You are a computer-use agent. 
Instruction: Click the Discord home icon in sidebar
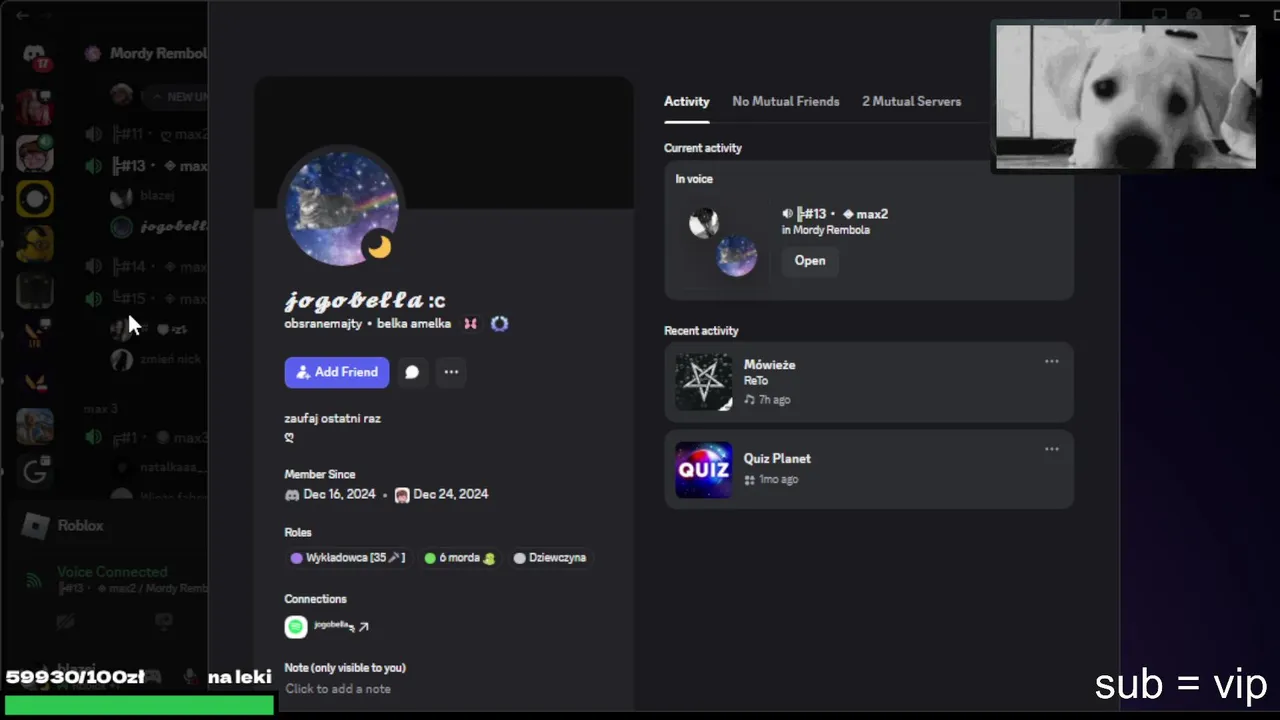tap(35, 56)
